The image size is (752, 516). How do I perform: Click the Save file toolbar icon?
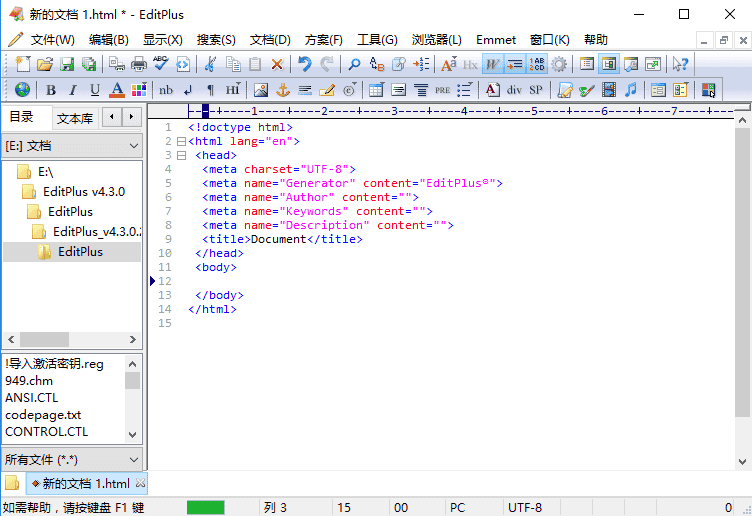[67, 64]
